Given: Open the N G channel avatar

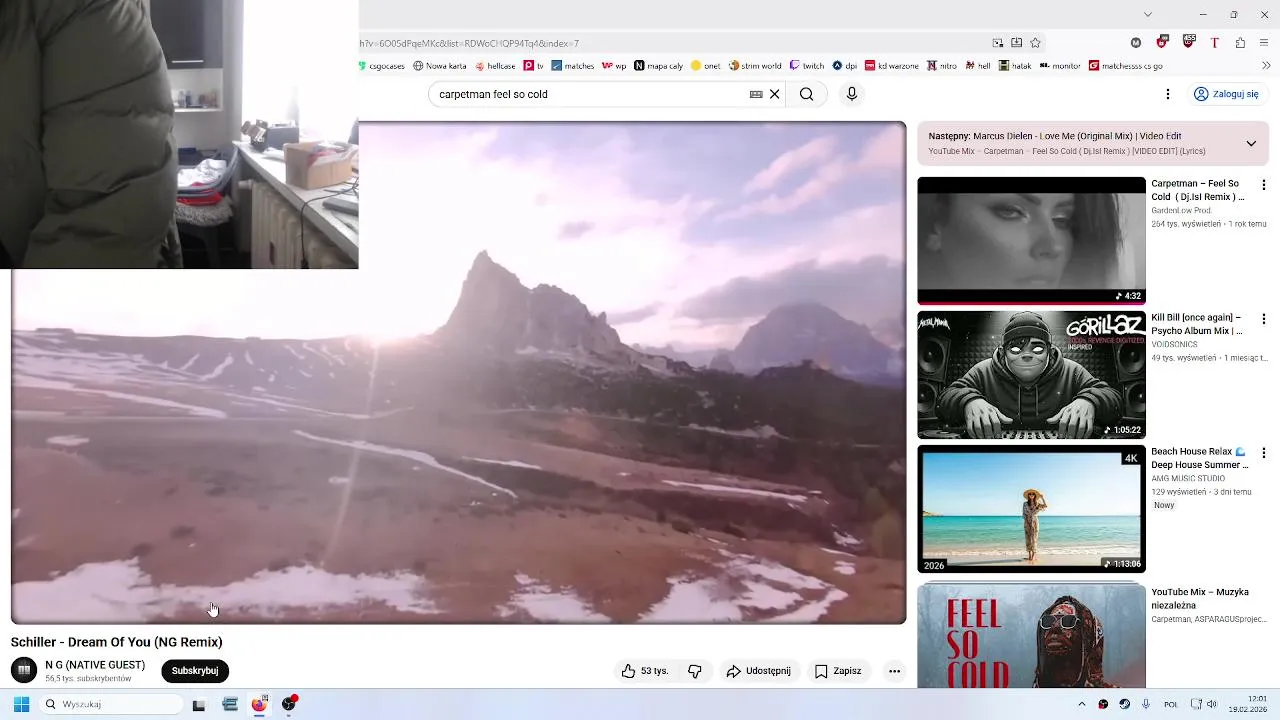Looking at the screenshot, I should (23, 670).
